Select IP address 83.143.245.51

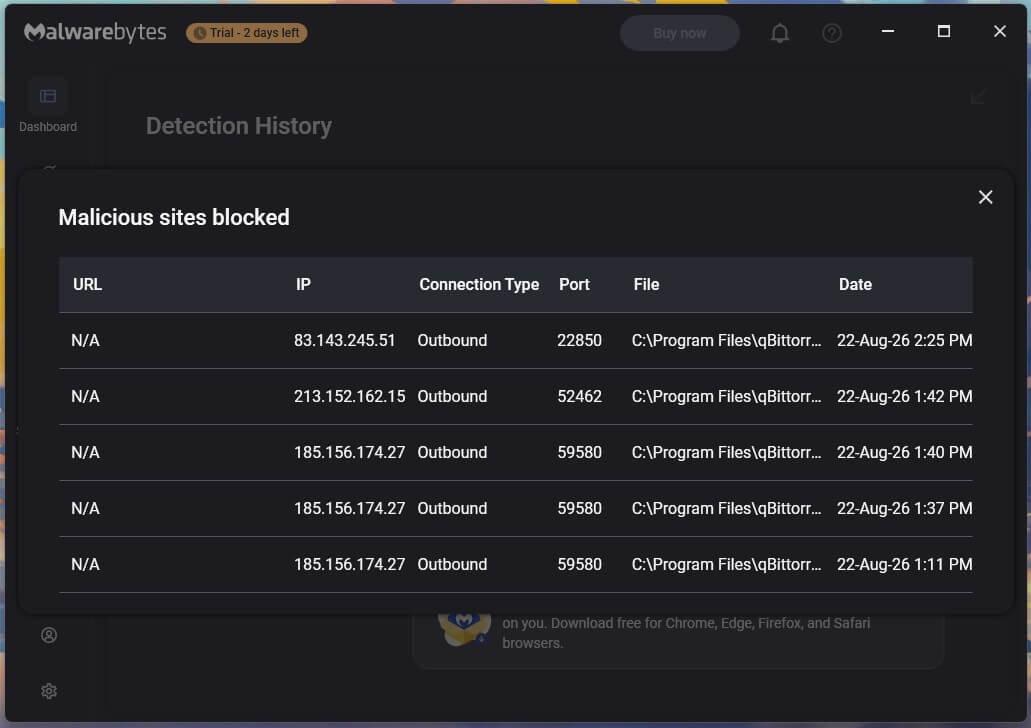pos(345,341)
